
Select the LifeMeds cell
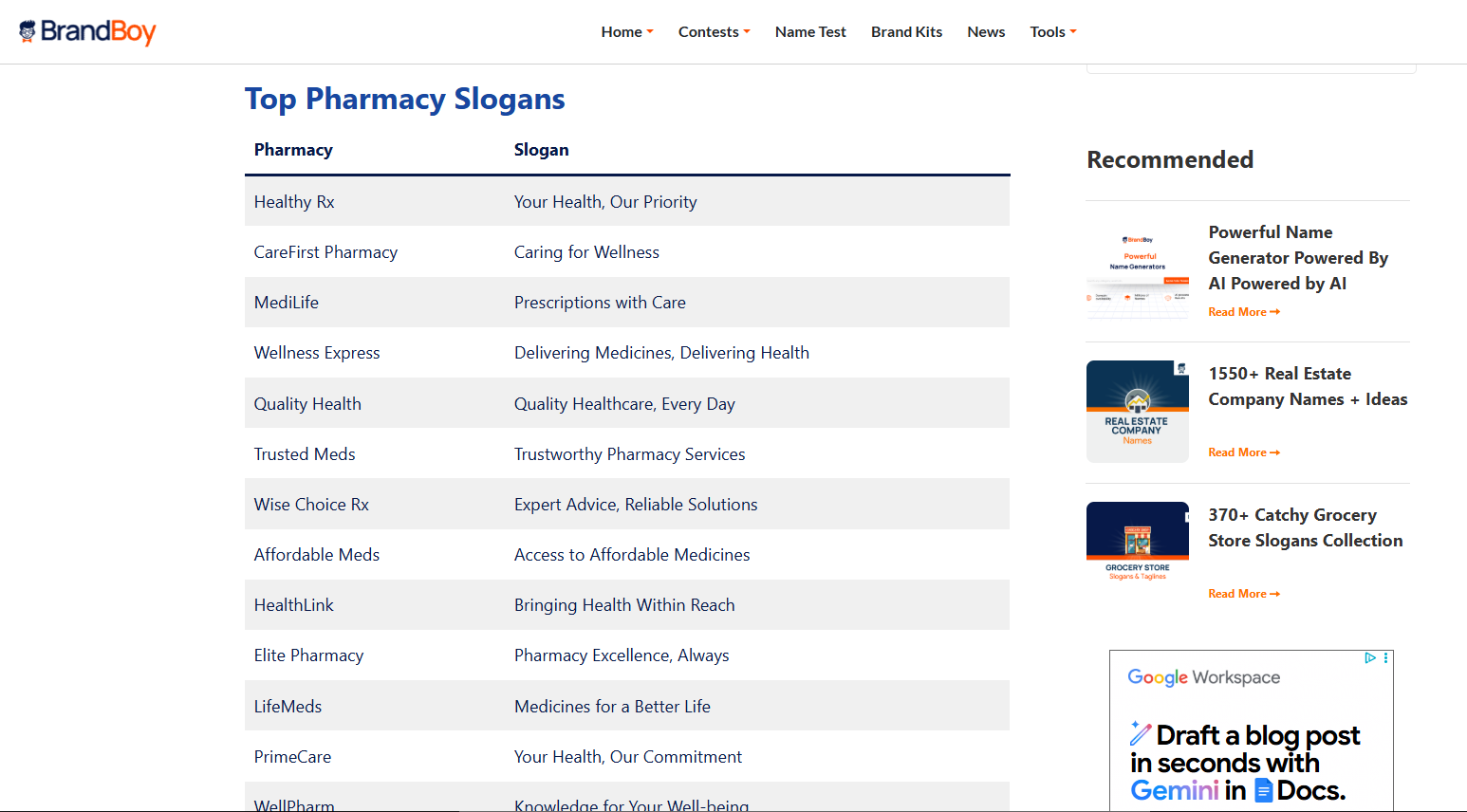pyautogui.click(x=288, y=707)
